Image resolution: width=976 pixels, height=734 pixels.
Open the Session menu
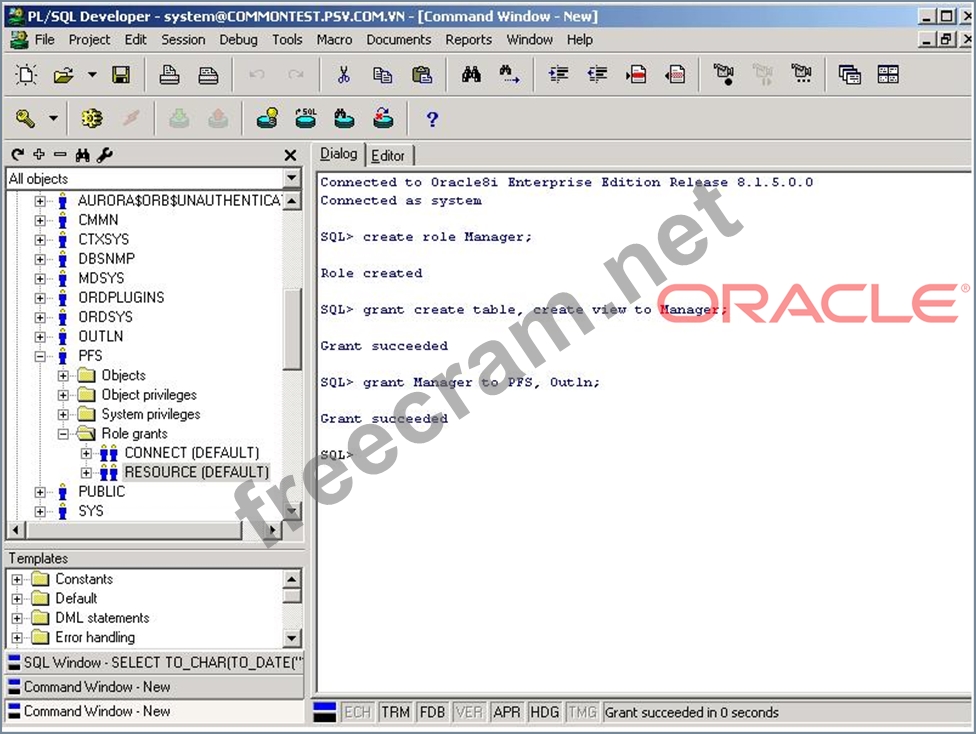pyautogui.click(x=183, y=40)
